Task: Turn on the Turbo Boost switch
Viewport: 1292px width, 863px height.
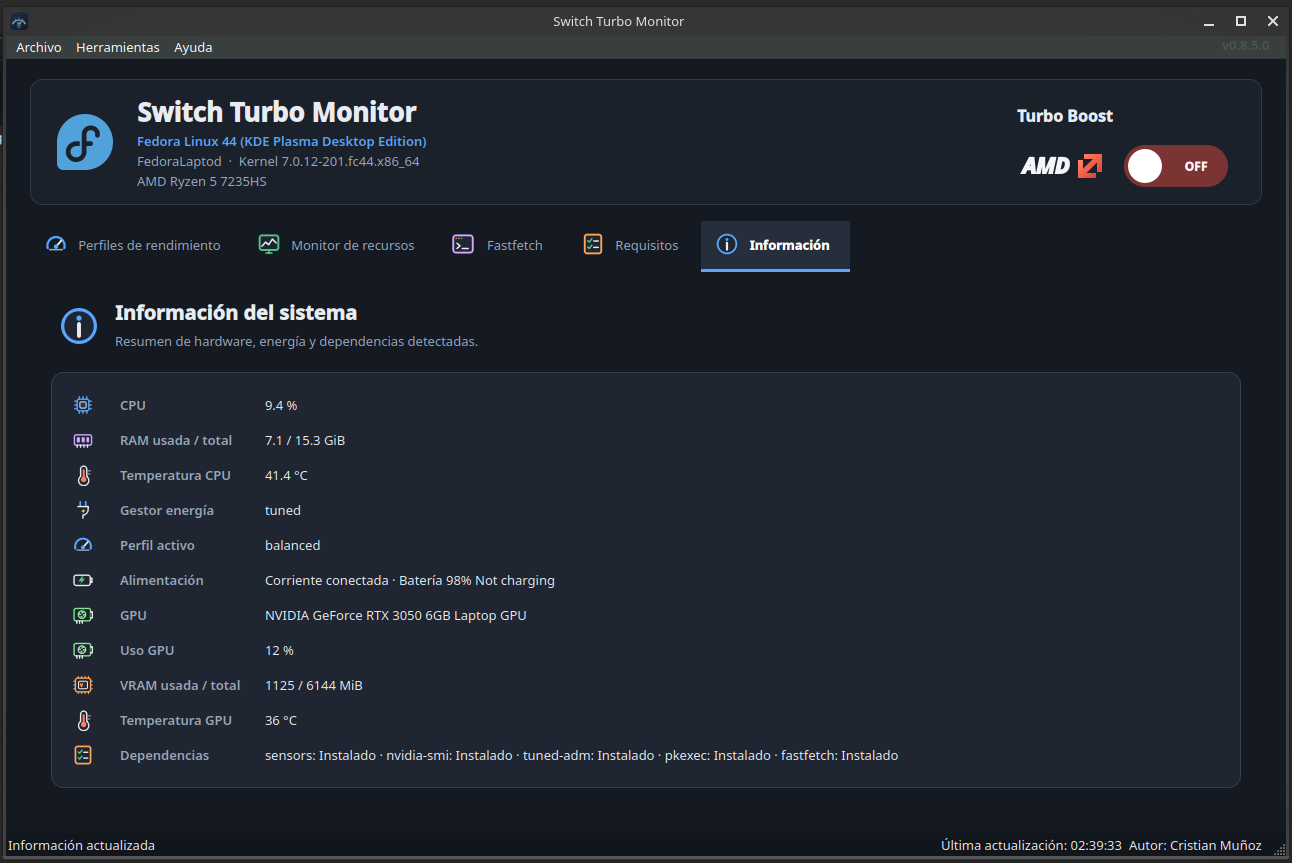Action: pyautogui.click(x=1175, y=166)
